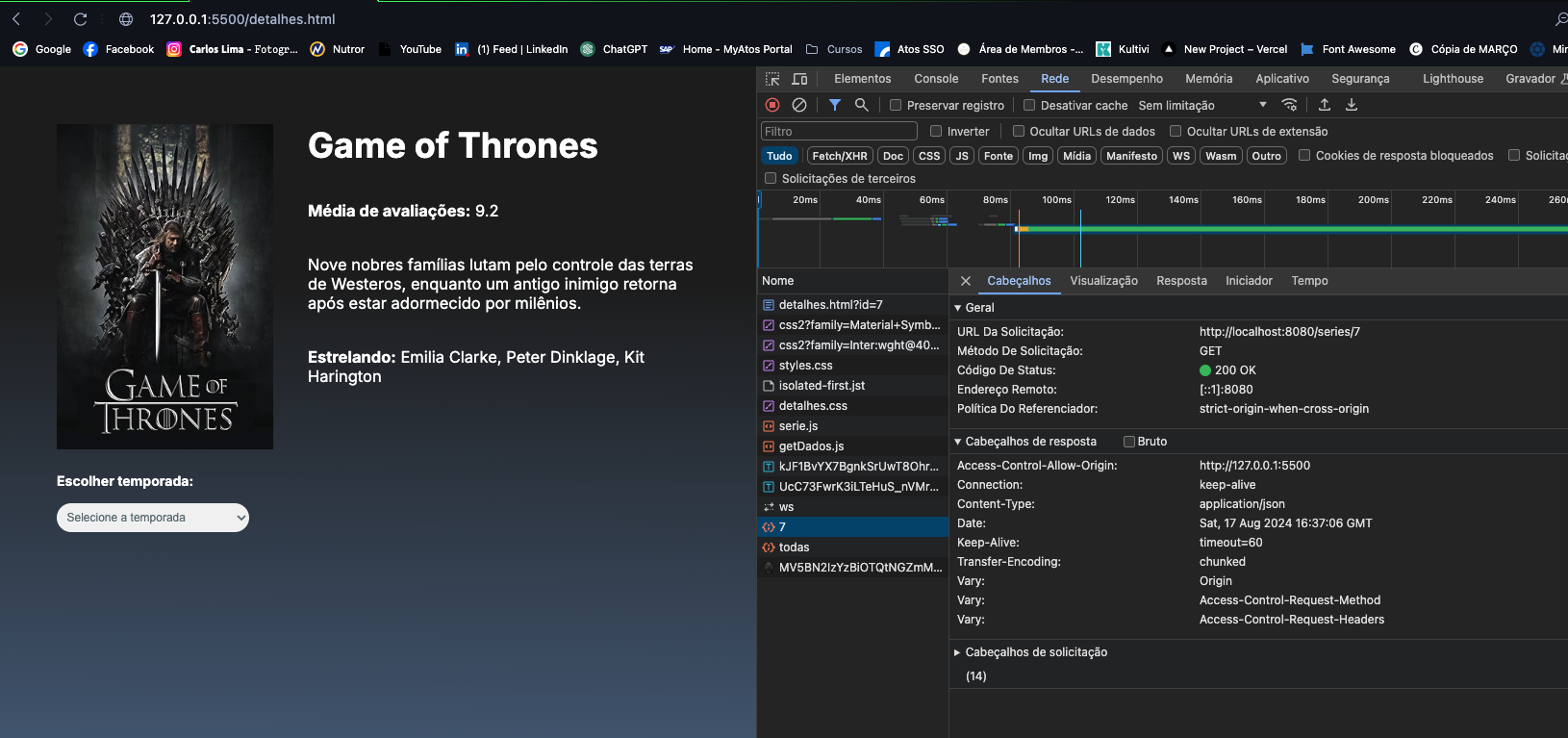Open the Carlos Lima Instagram bookmark
1568x738 pixels.
[232, 49]
